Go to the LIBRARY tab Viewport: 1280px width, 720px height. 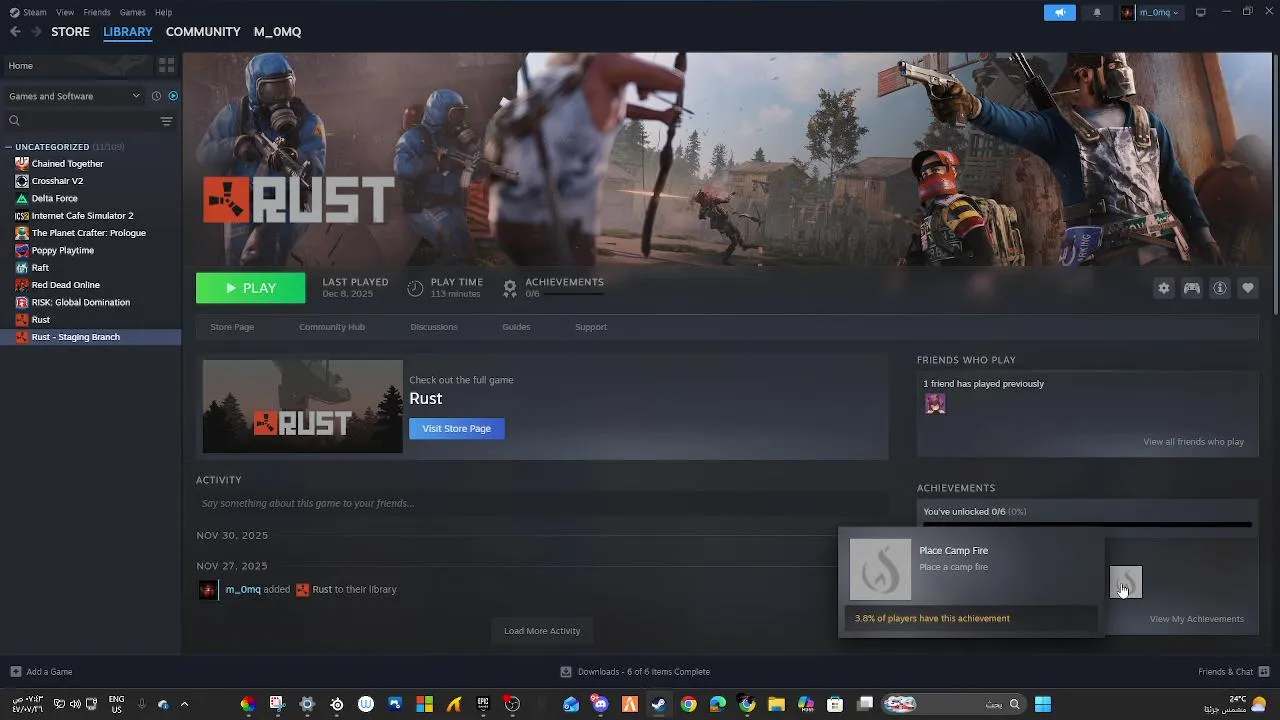[128, 32]
